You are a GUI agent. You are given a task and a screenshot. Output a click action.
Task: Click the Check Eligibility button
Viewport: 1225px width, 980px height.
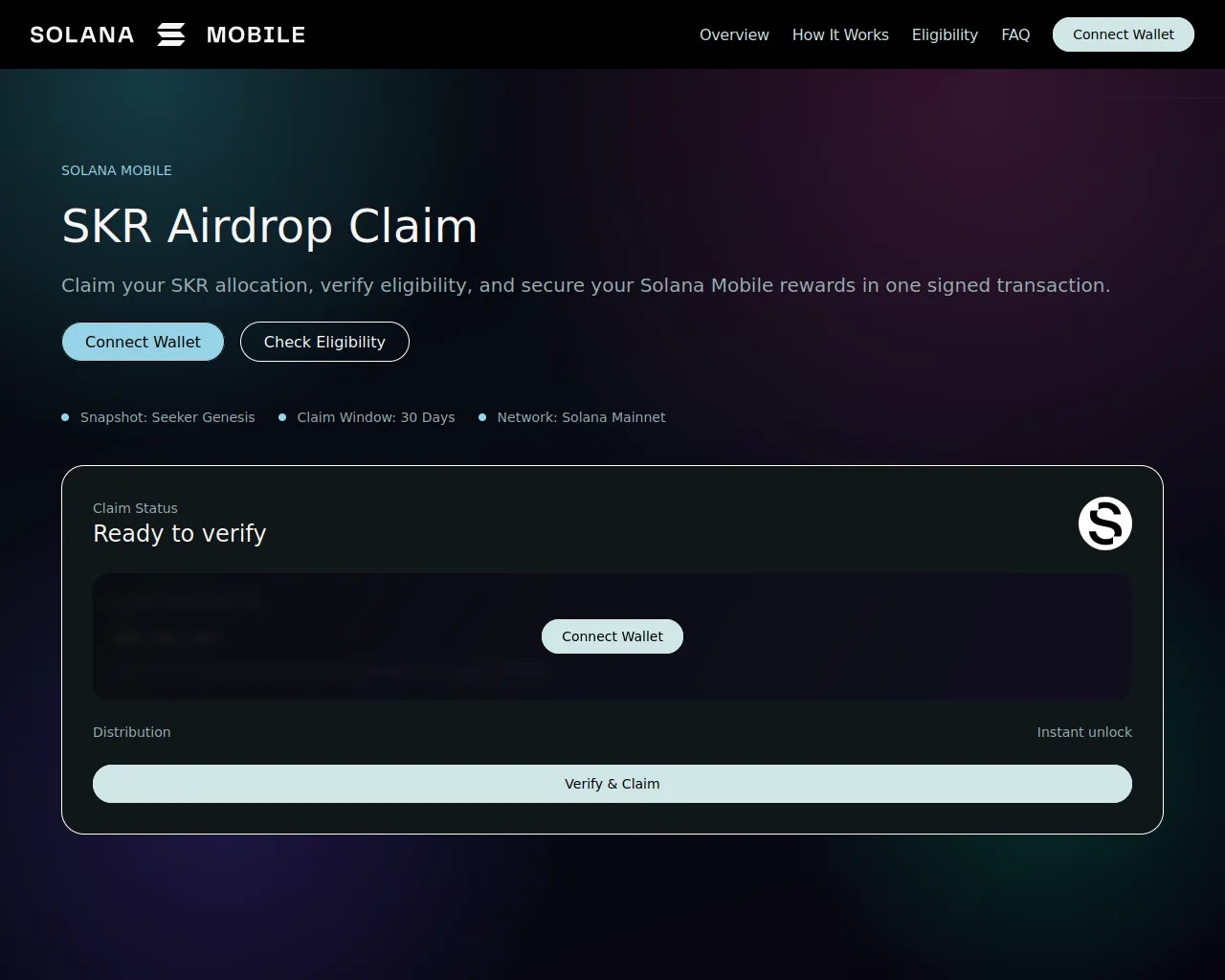coord(324,342)
